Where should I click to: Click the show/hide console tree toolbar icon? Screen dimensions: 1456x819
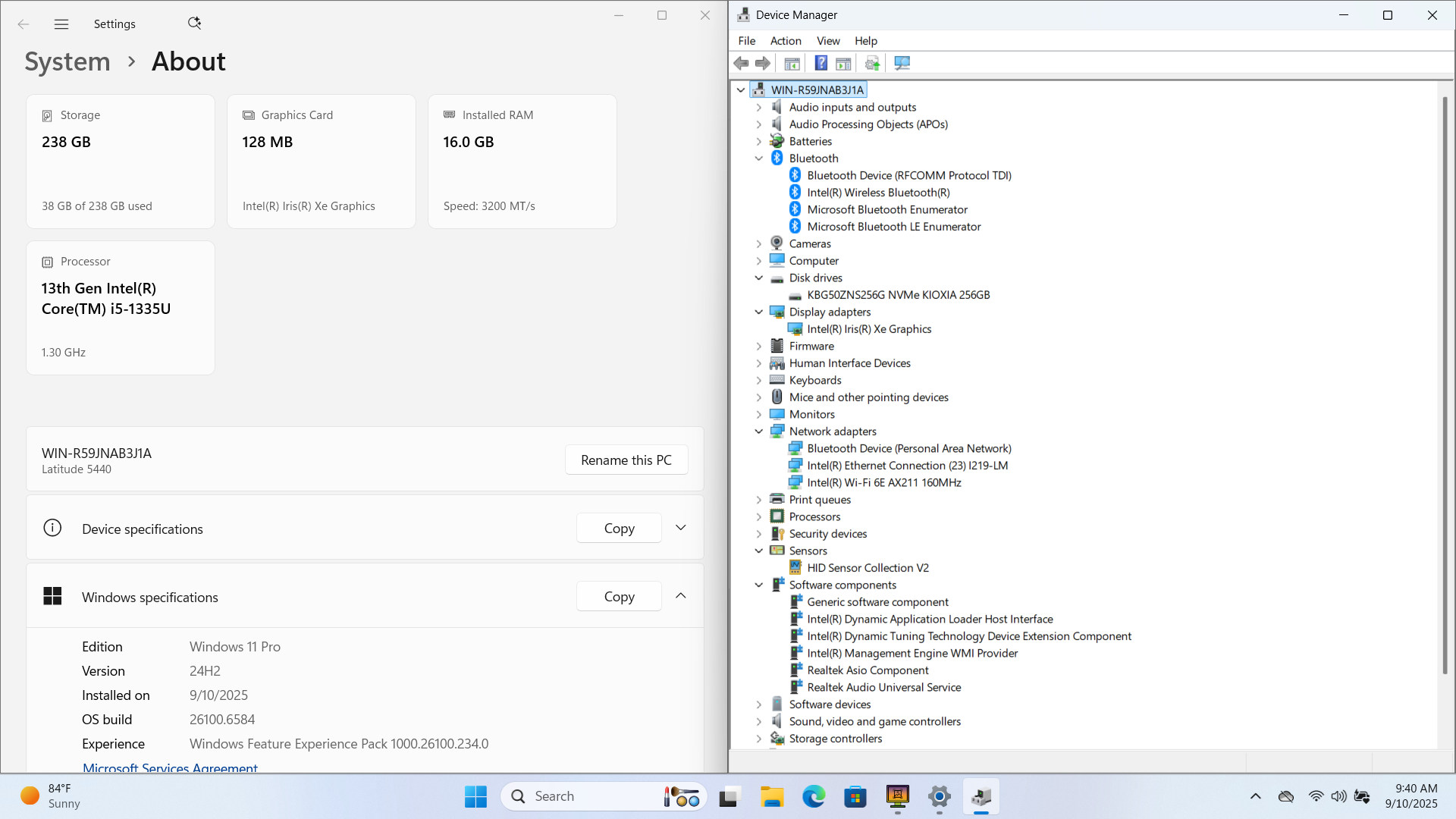point(792,63)
